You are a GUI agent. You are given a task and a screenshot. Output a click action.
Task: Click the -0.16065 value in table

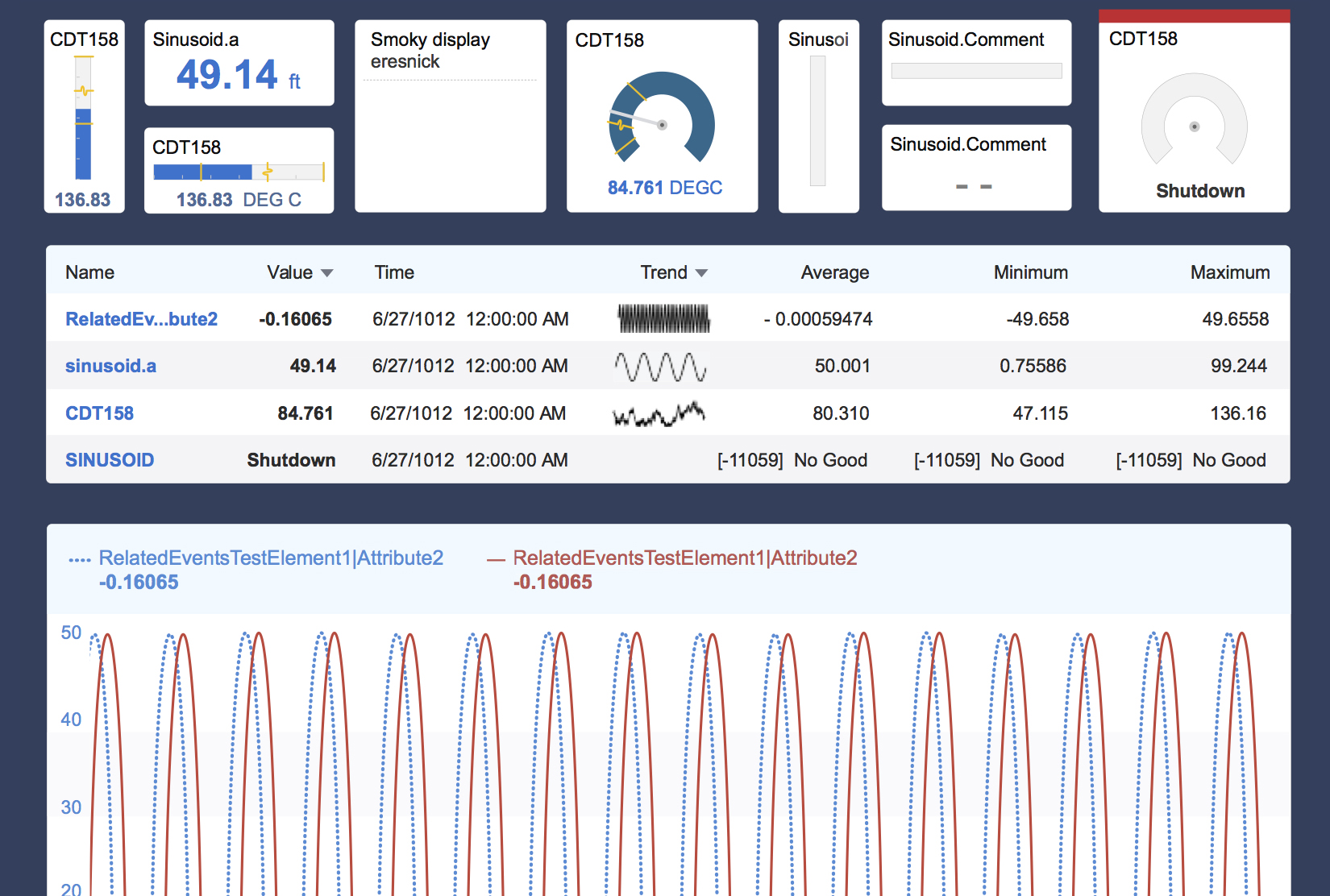[x=295, y=319]
